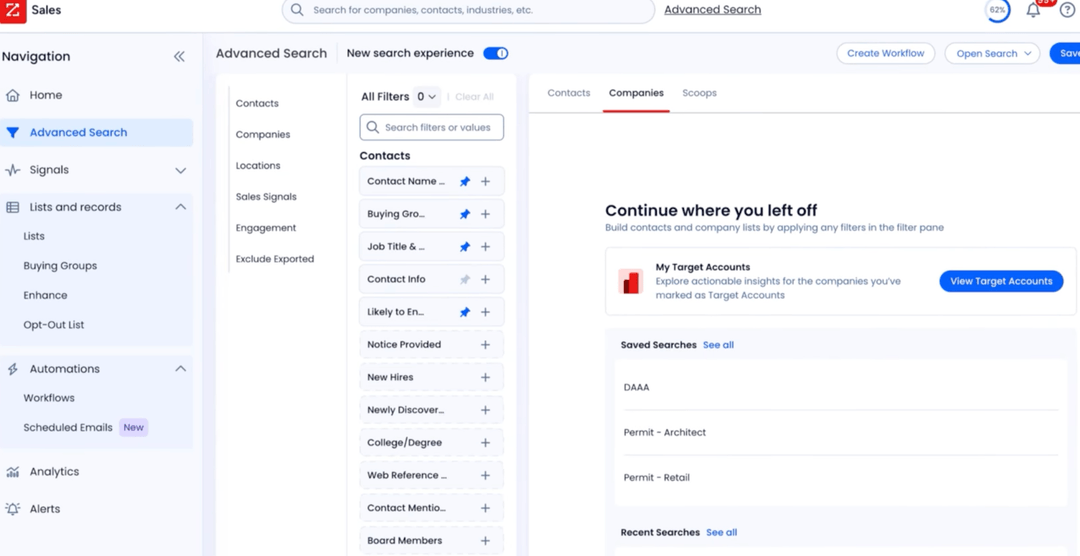Viewport: 1080px width, 556px height.
Task: Open the All Filters count dropdown
Action: (x=426, y=96)
